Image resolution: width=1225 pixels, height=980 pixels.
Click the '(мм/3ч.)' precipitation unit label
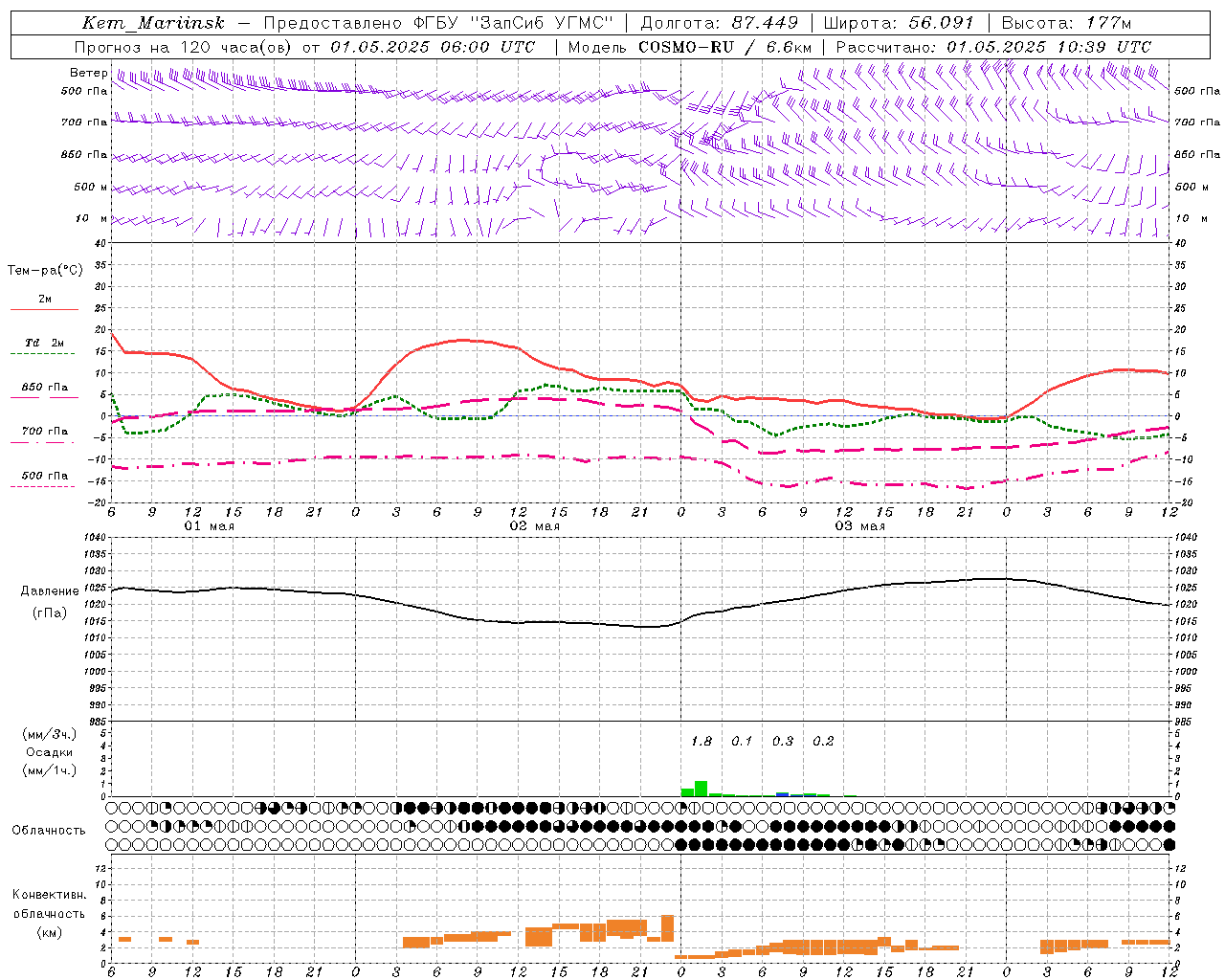(50, 734)
